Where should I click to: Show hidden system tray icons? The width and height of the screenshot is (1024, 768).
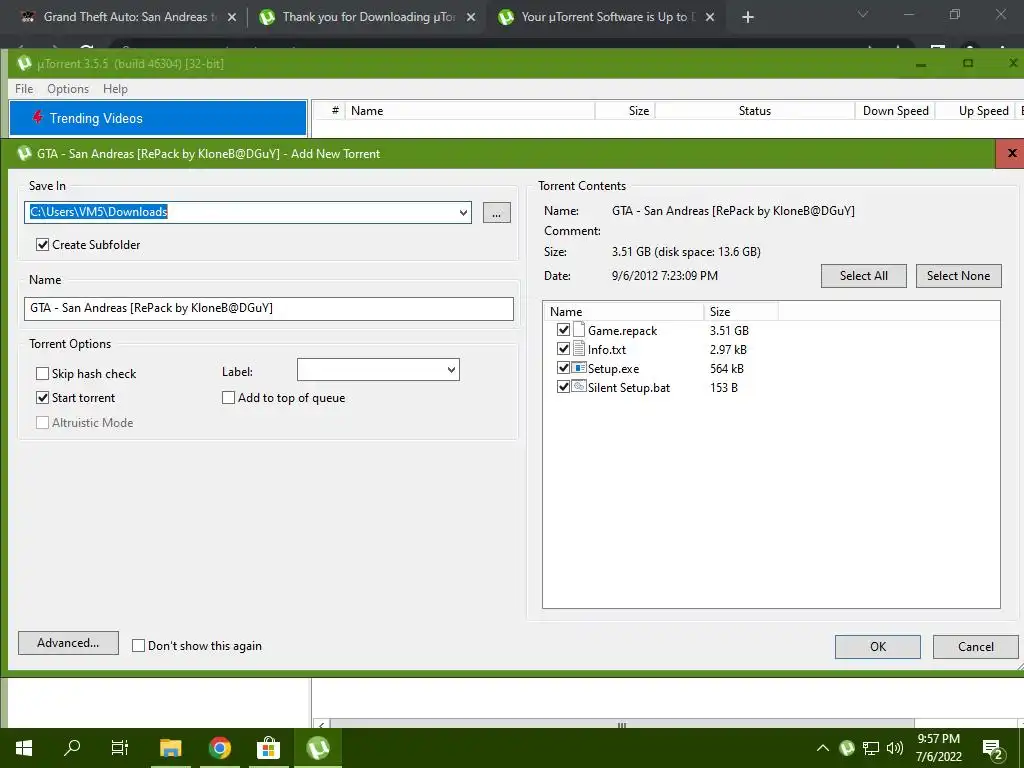[823, 748]
